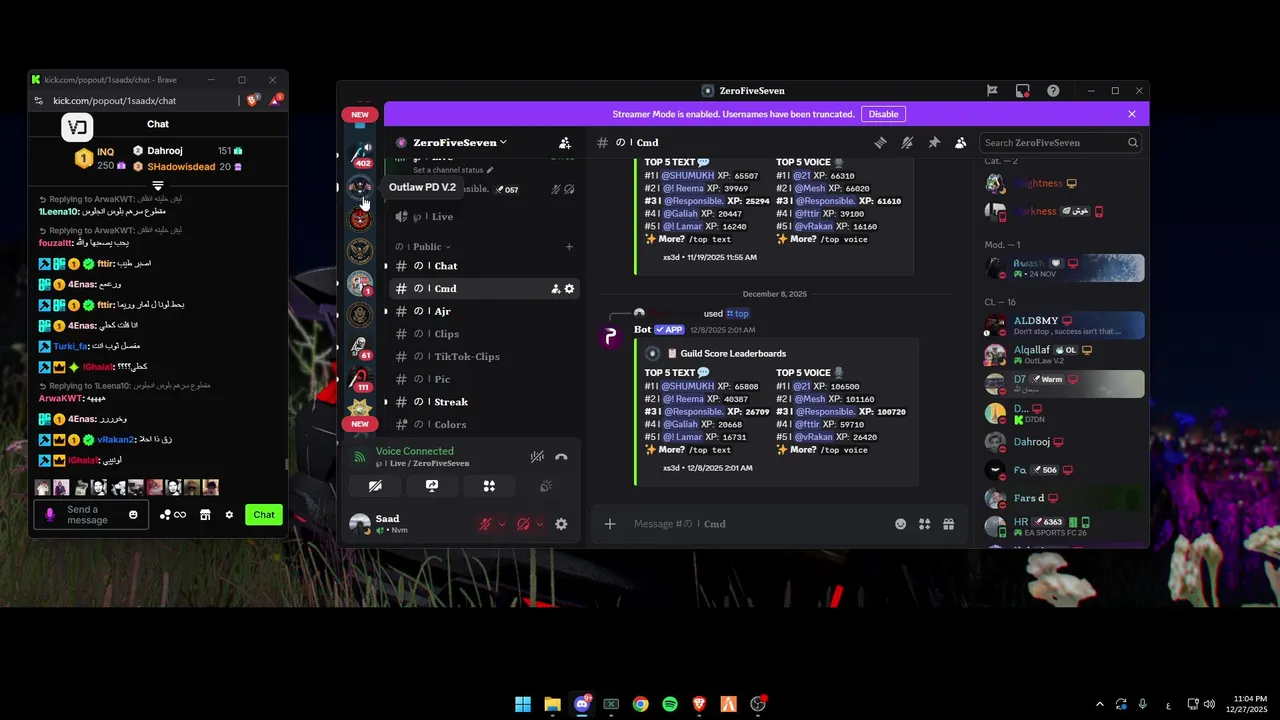Open the Windows Start menu
Screen dimensions: 1280x720
click(523, 704)
